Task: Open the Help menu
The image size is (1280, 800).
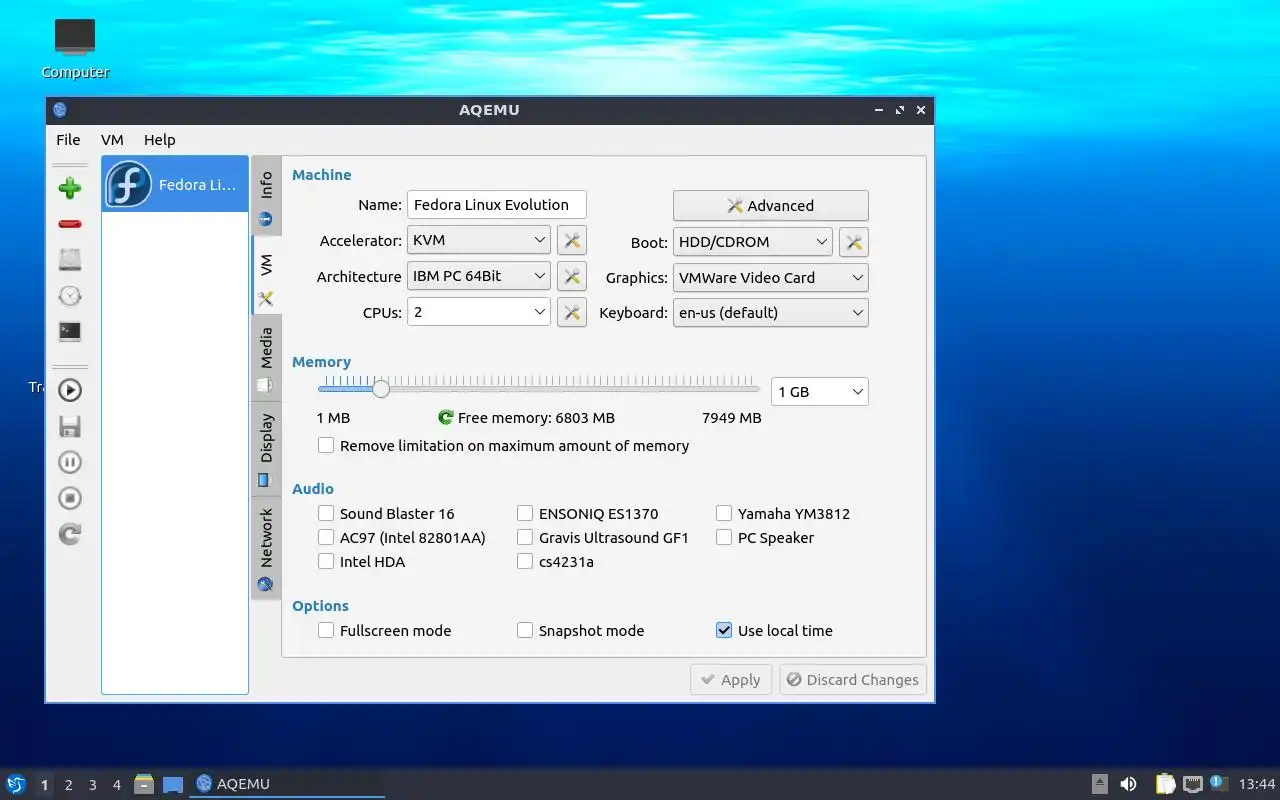Action: (159, 140)
